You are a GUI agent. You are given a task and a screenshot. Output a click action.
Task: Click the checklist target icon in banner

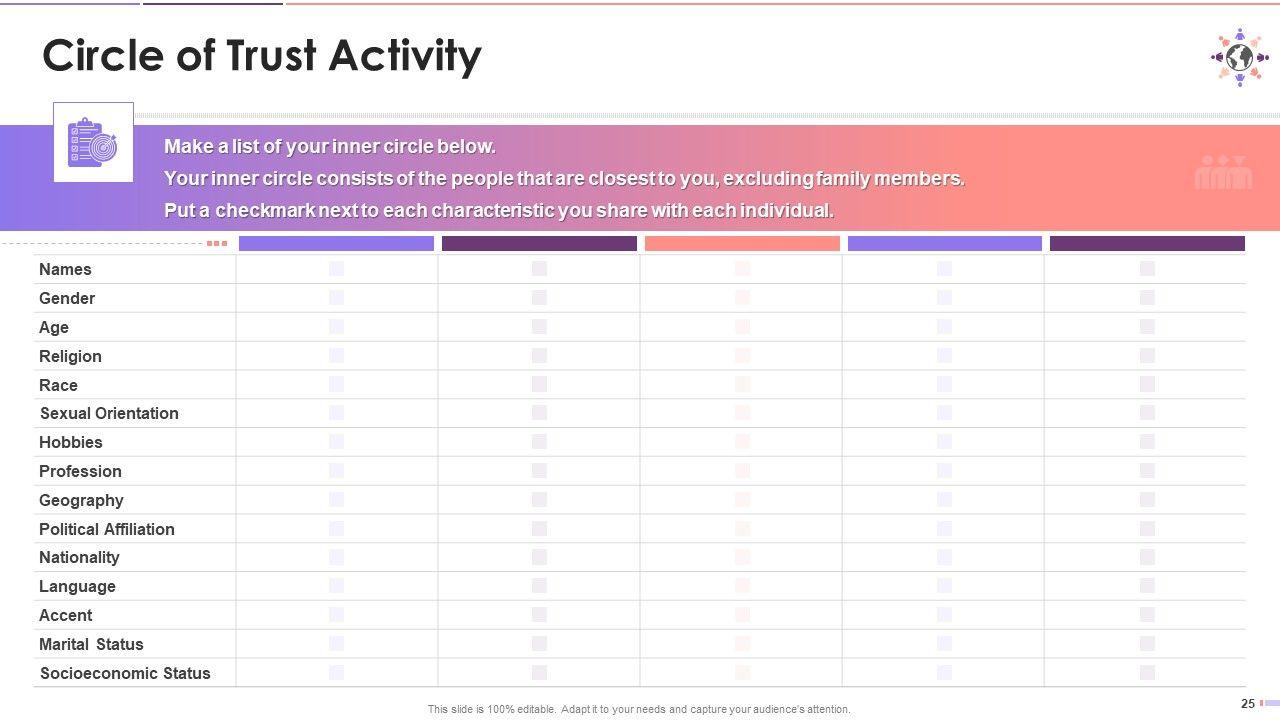click(x=92, y=142)
